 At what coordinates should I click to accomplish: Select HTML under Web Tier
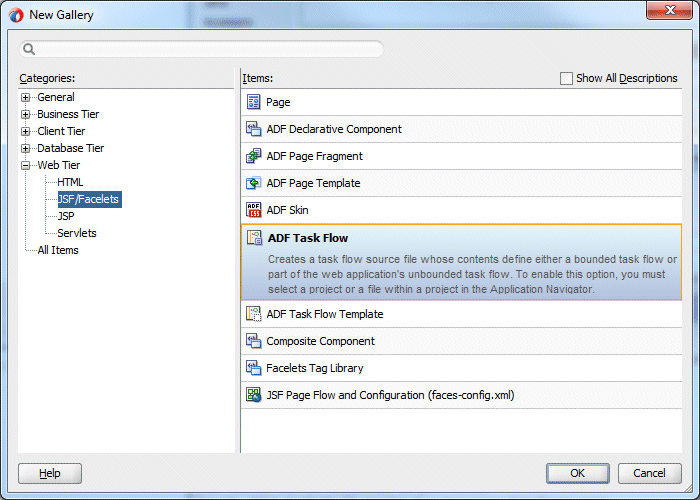[70, 182]
